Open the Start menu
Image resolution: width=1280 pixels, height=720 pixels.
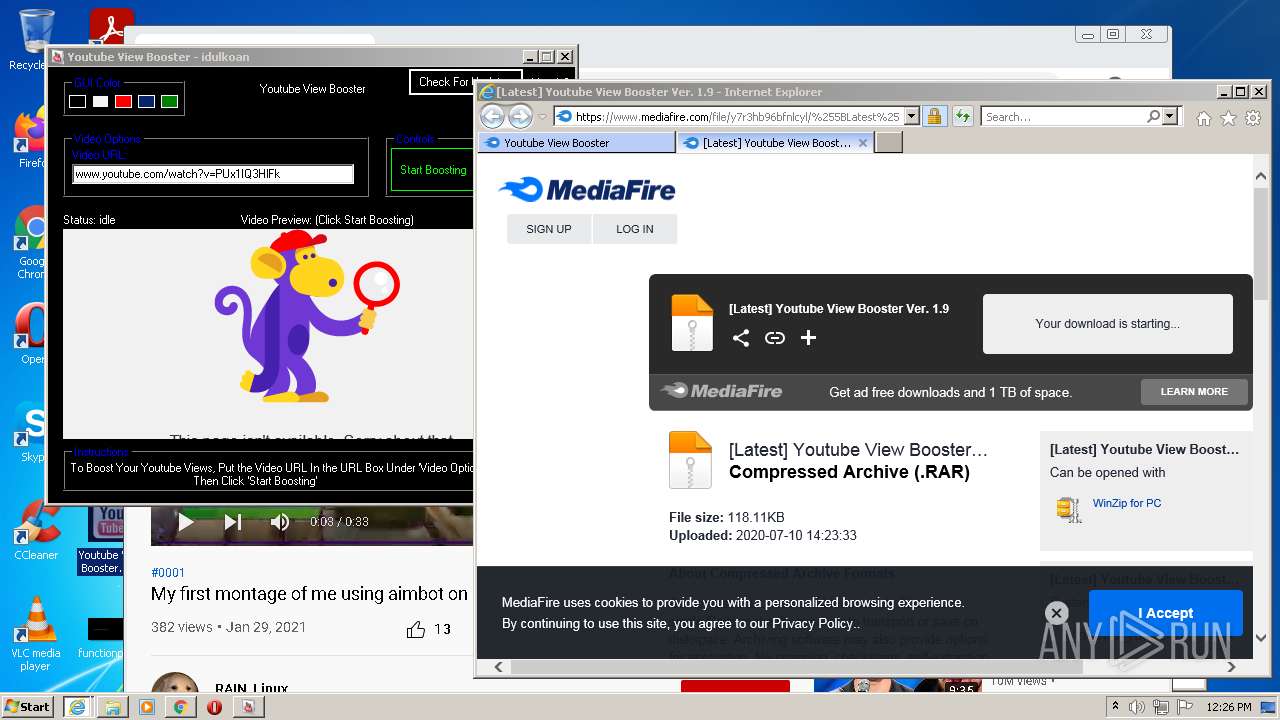28,706
